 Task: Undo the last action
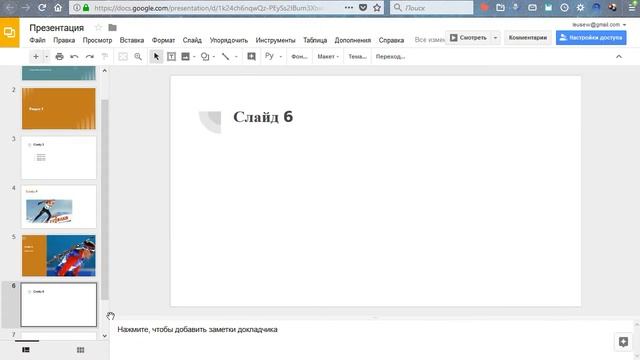point(74,57)
